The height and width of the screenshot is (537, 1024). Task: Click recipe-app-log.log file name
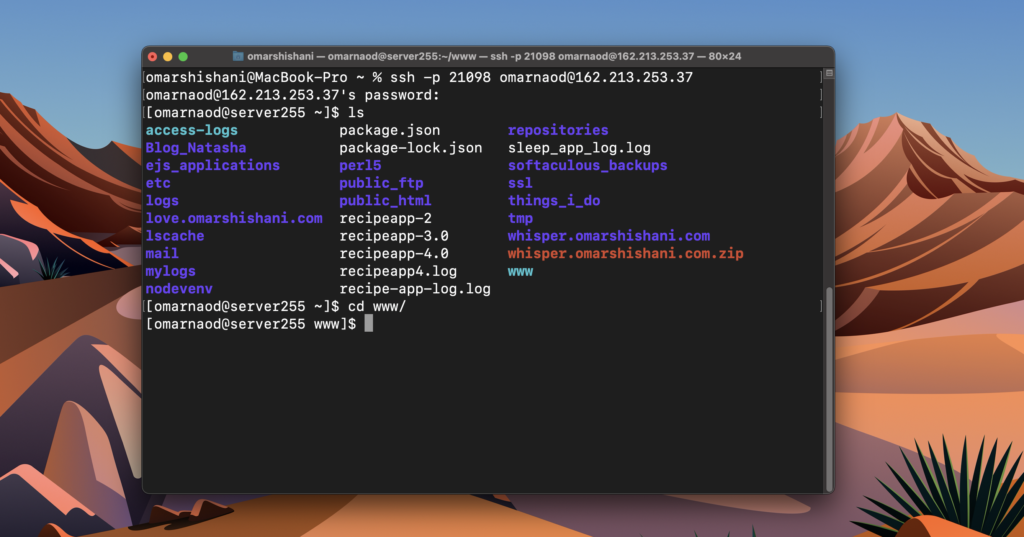415,289
